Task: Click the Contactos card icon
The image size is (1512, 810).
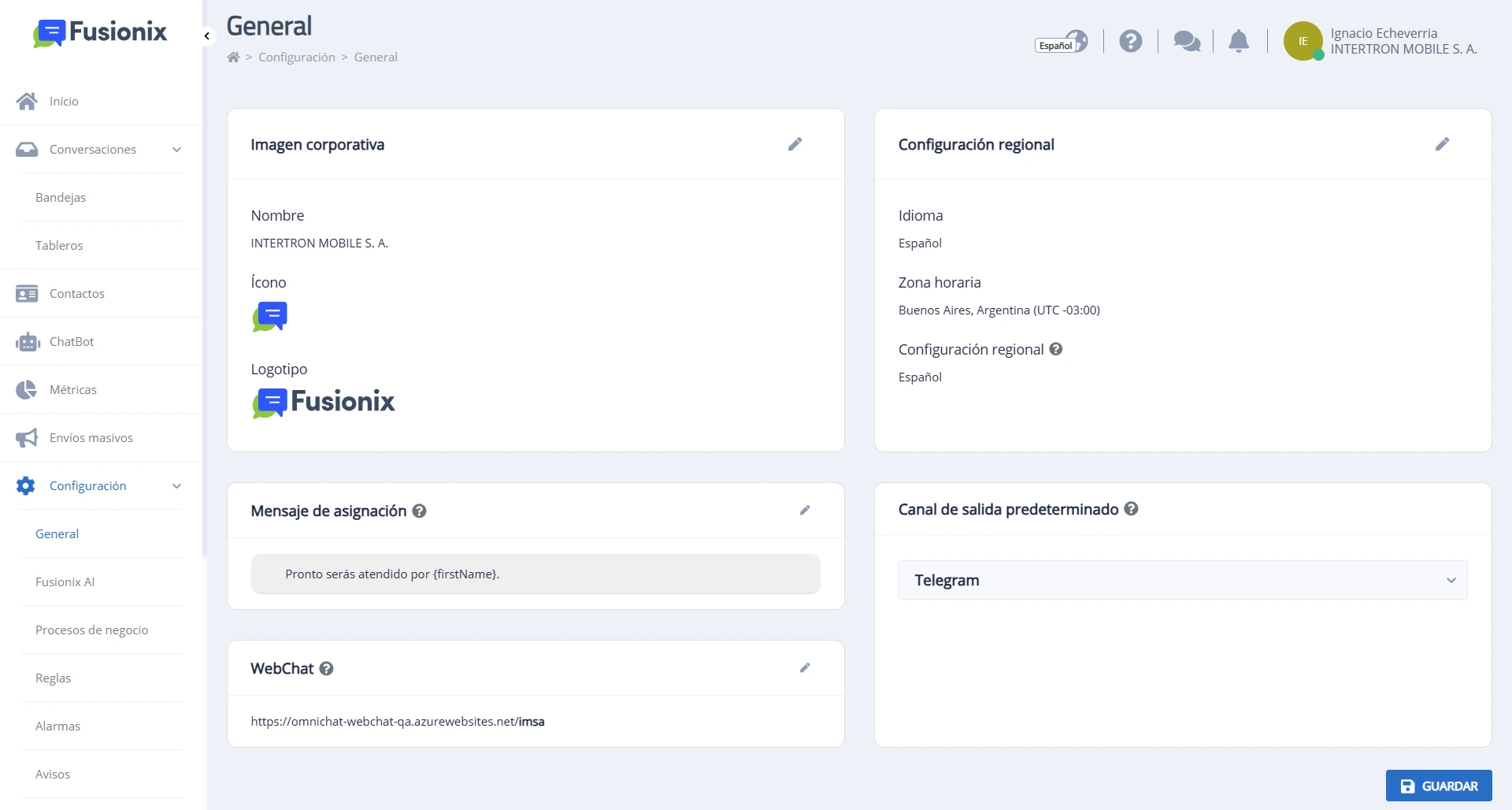Action: [x=27, y=293]
